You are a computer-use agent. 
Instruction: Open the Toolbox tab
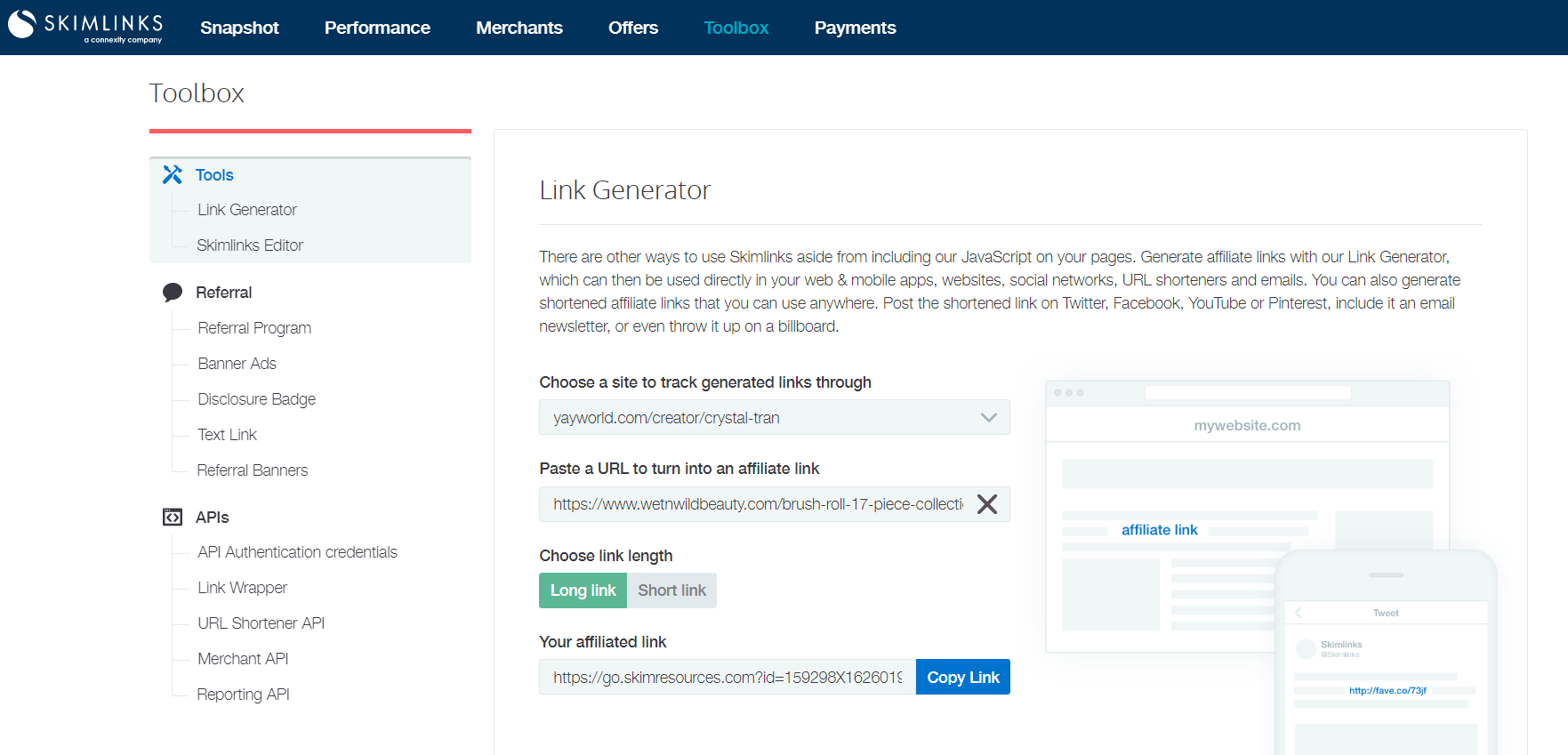tap(736, 28)
